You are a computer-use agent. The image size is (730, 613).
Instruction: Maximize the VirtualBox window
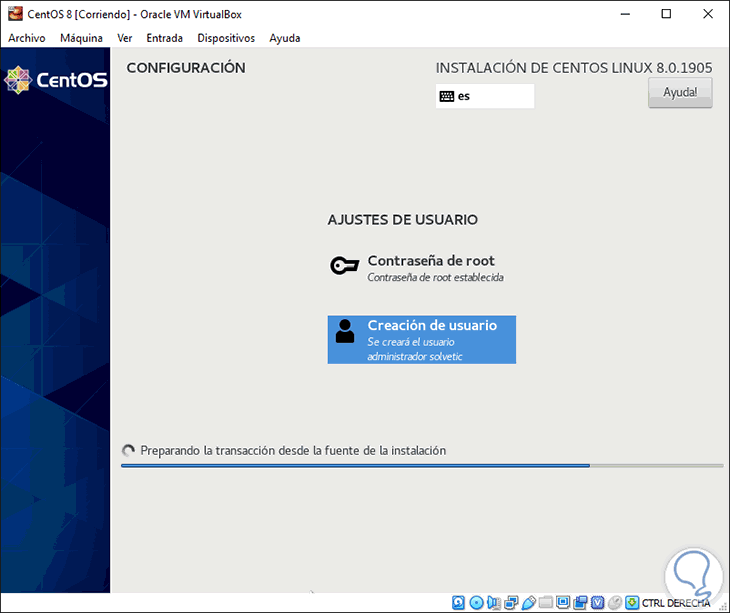click(x=666, y=14)
